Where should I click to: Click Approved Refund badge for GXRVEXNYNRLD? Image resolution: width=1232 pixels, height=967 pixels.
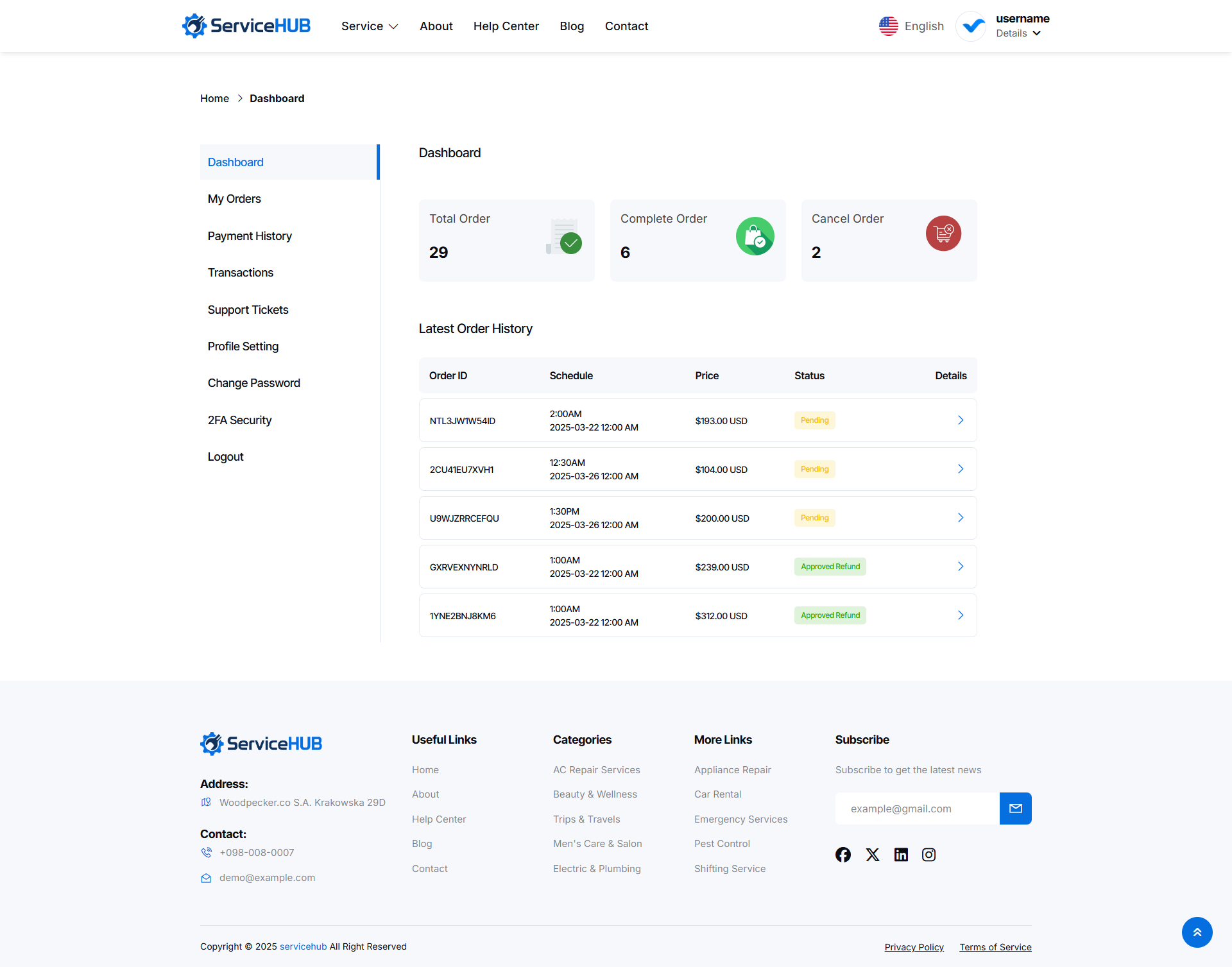(x=830, y=567)
